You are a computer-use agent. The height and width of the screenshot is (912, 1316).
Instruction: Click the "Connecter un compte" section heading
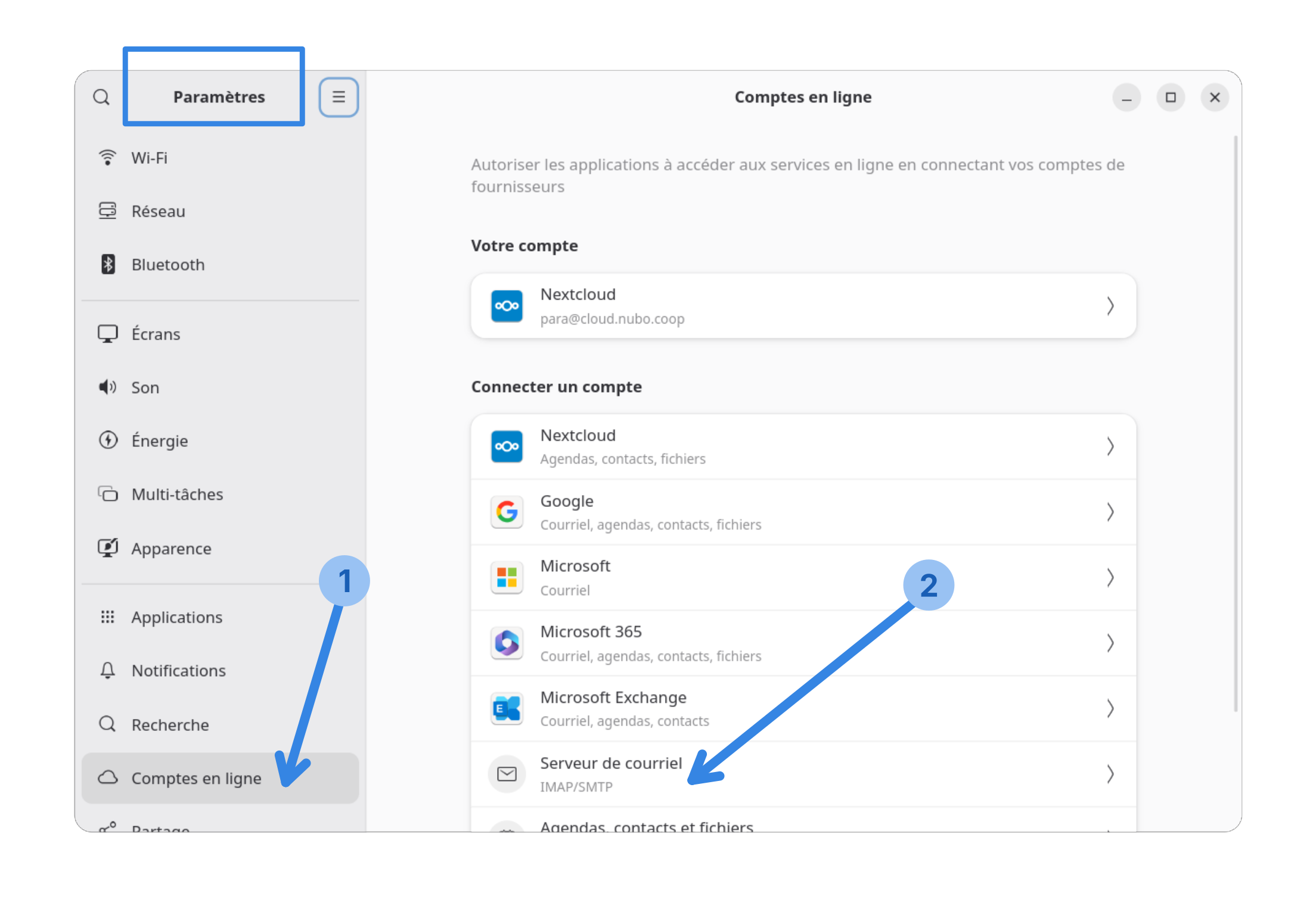click(x=557, y=387)
